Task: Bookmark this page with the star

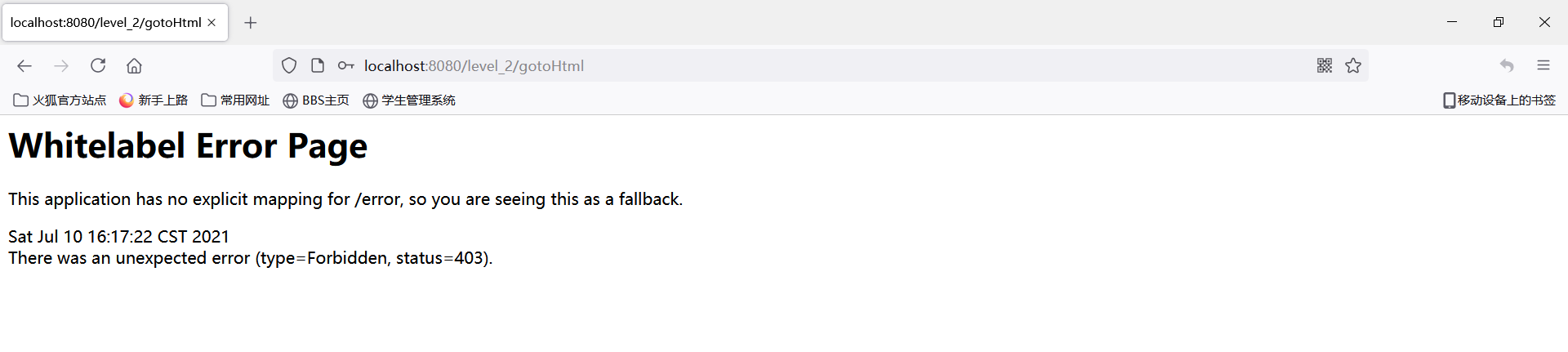Action: coord(1353,66)
